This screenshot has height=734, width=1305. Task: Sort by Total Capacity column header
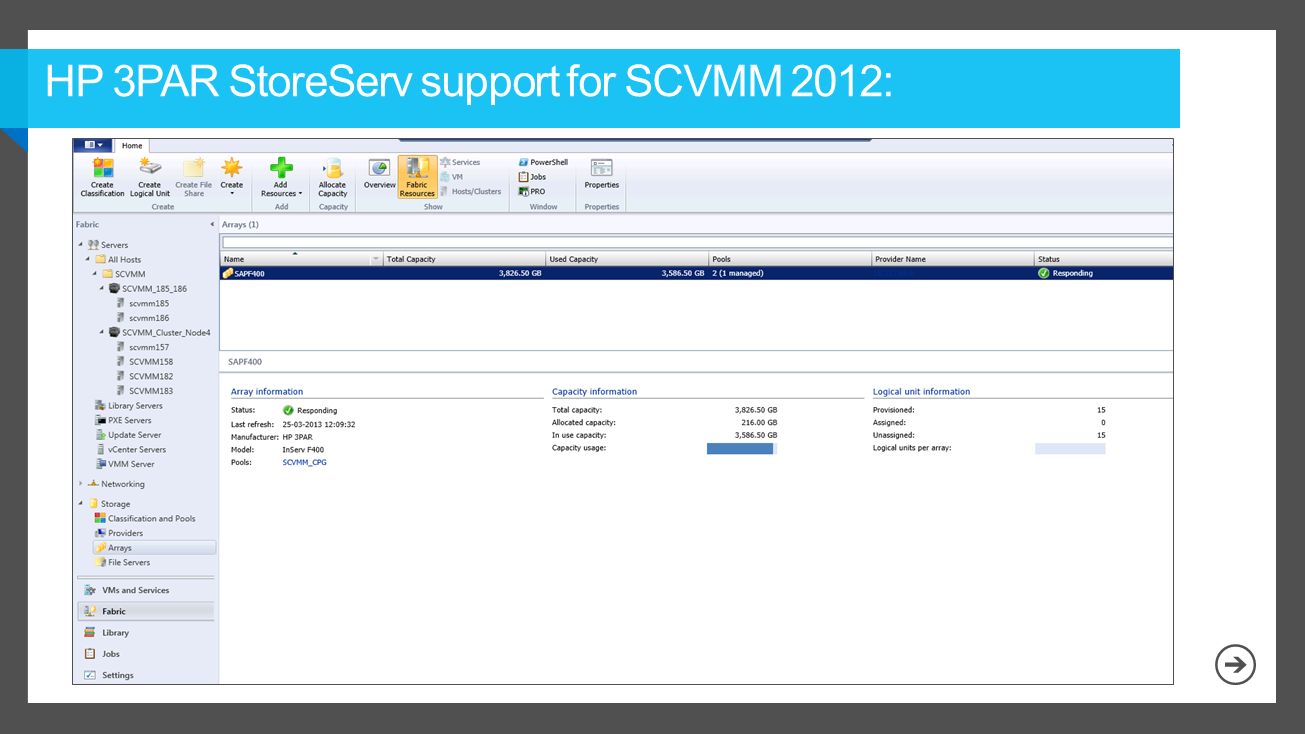click(465, 259)
